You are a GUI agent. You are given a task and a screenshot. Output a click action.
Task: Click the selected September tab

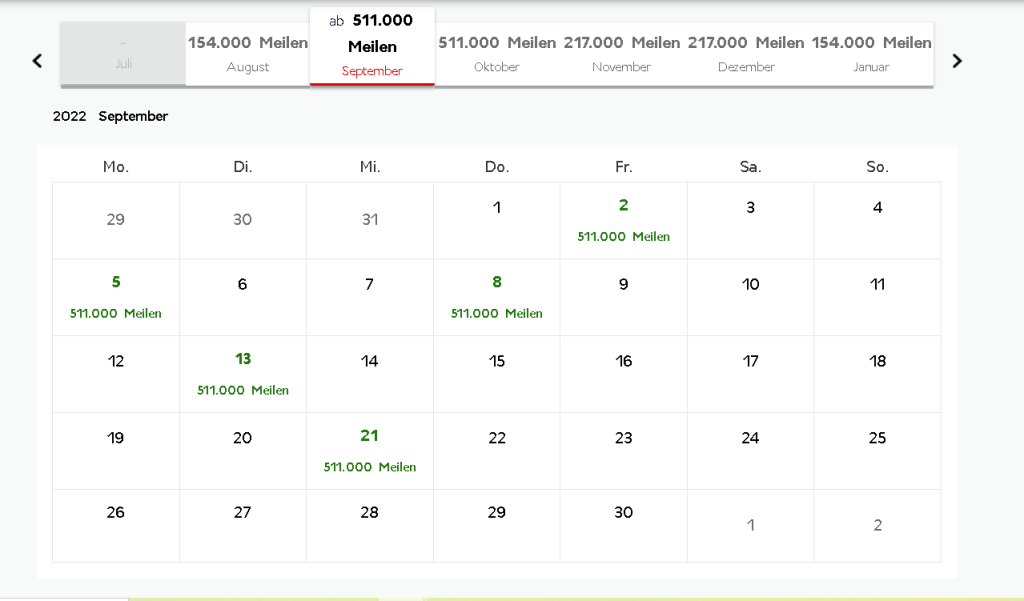372,47
